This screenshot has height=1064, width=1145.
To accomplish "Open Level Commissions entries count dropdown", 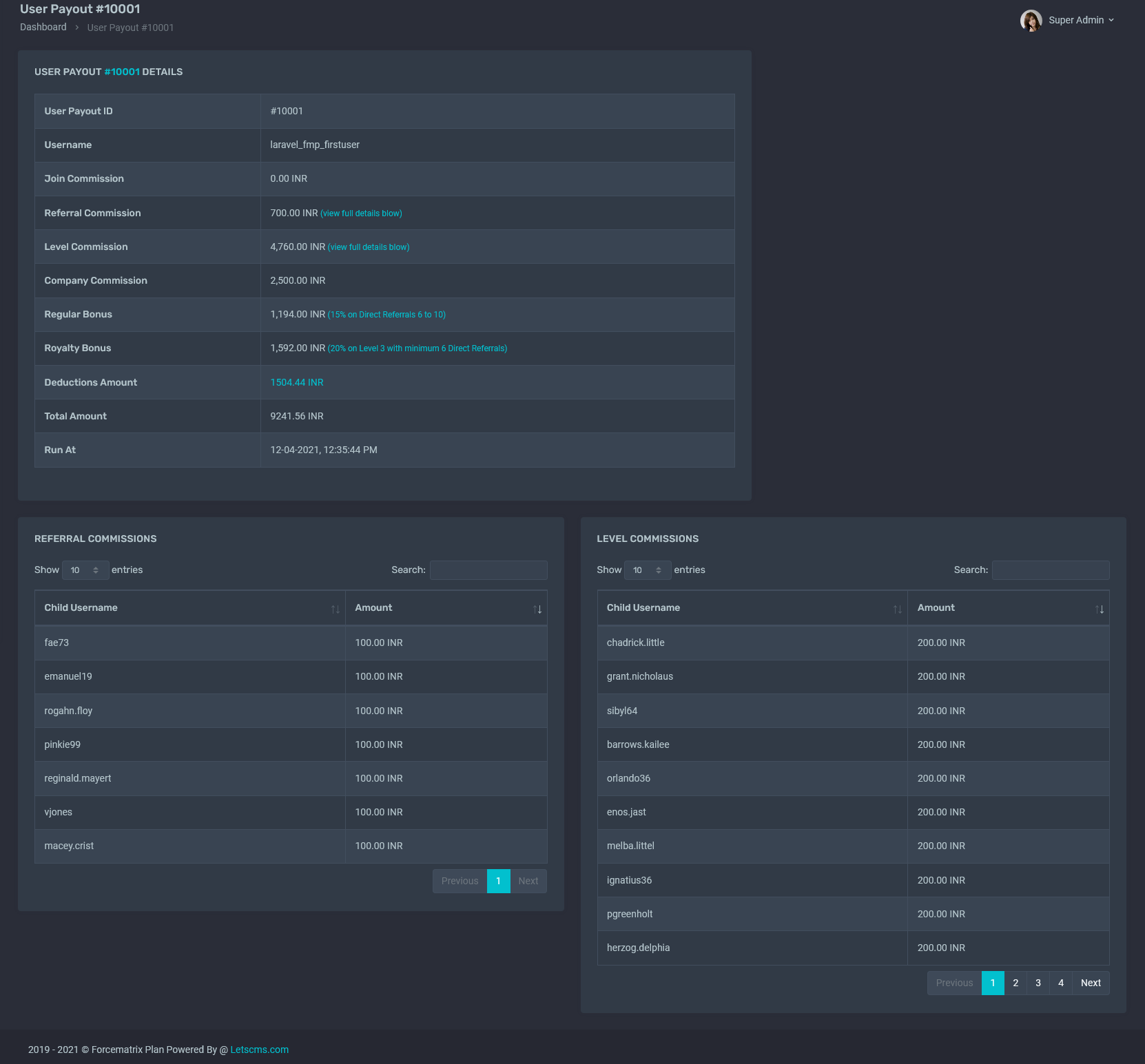I will pyautogui.click(x=648, y=570).
